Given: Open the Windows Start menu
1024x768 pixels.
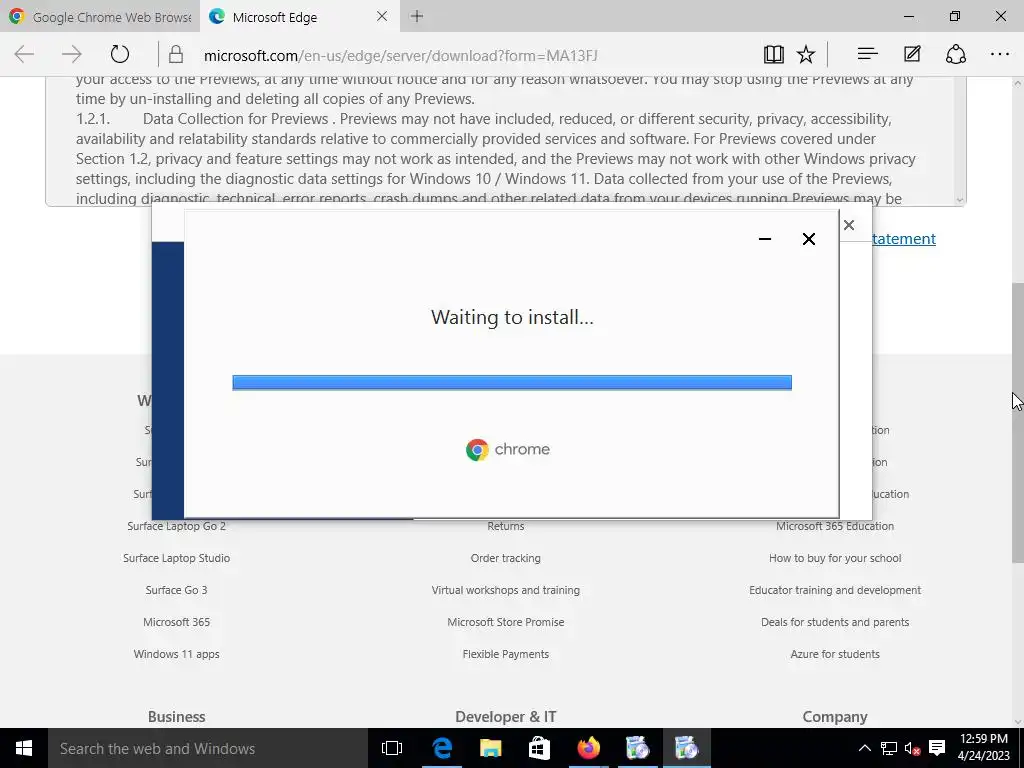Looking at the screenshot, I should (x=24, y=748).
